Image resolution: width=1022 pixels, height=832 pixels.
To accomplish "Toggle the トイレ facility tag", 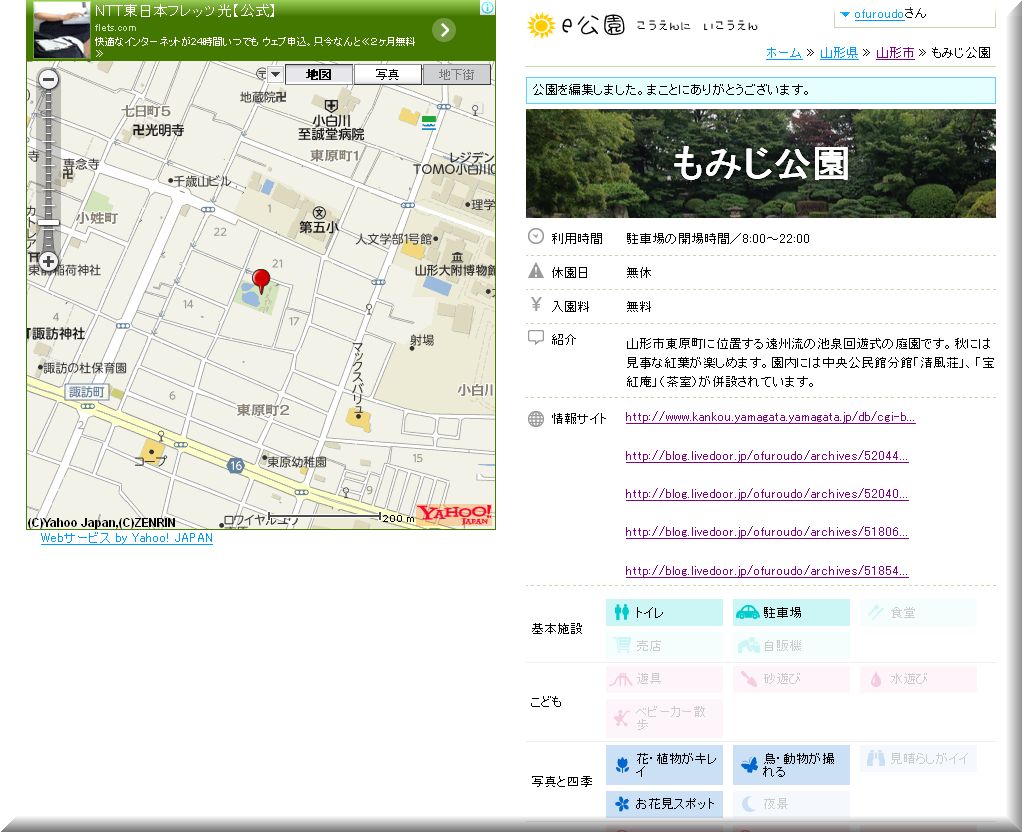I will click(664, 612).
